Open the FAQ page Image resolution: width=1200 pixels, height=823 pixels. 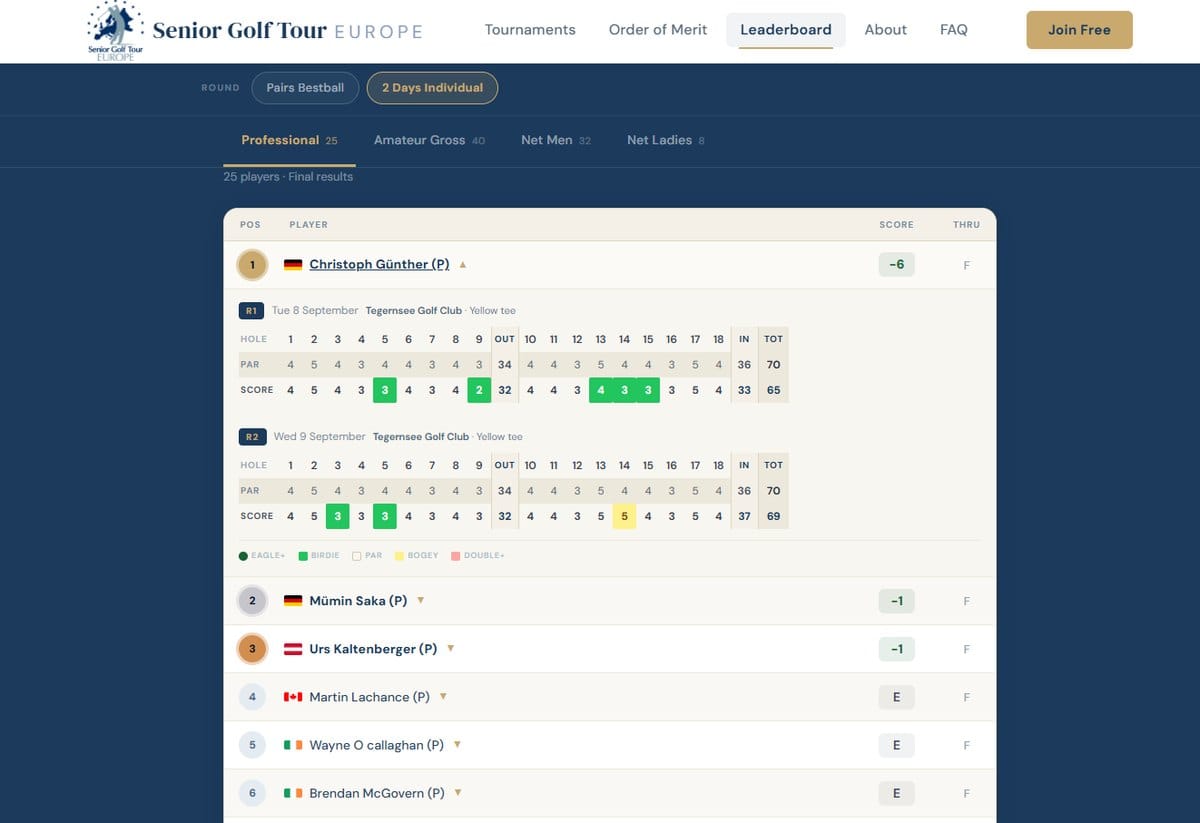954,30
